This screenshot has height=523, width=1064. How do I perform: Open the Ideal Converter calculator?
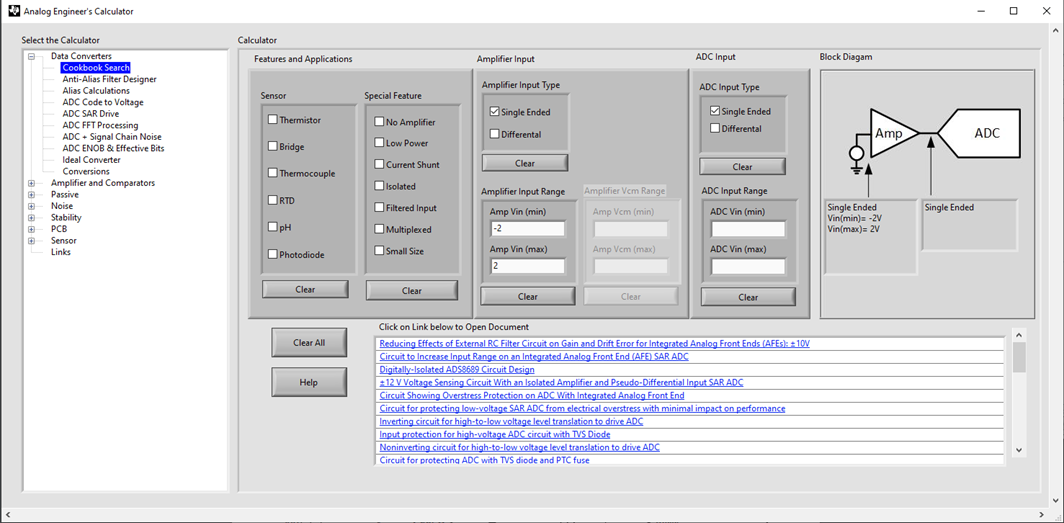click(92, 160)
